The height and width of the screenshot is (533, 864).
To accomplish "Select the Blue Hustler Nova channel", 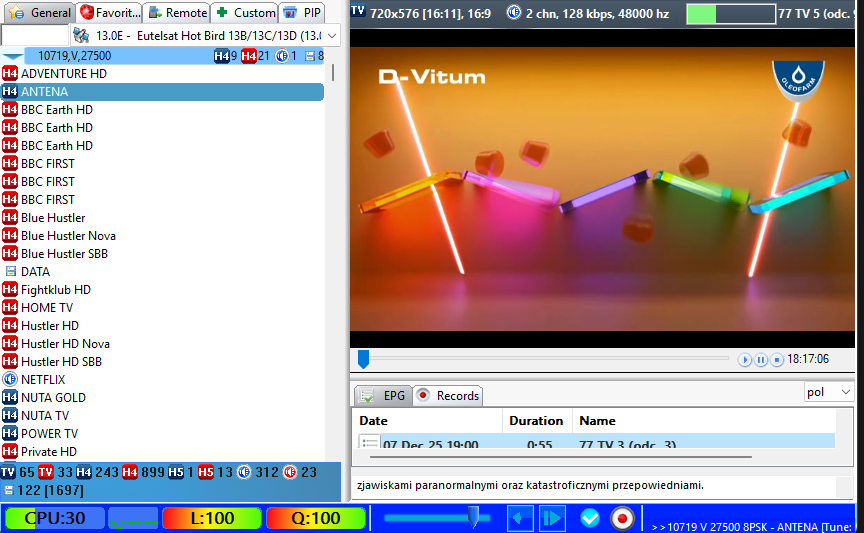I will pos(163,235).
